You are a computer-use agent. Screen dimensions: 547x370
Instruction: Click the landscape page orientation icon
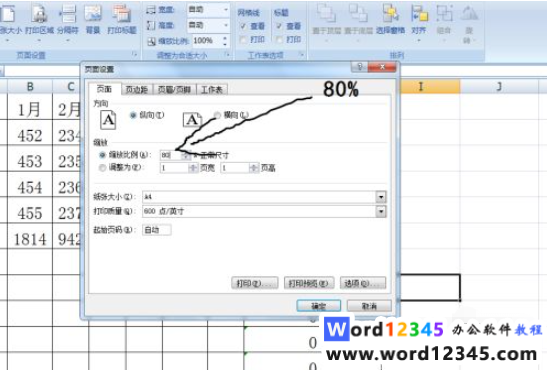pos(192,120)
